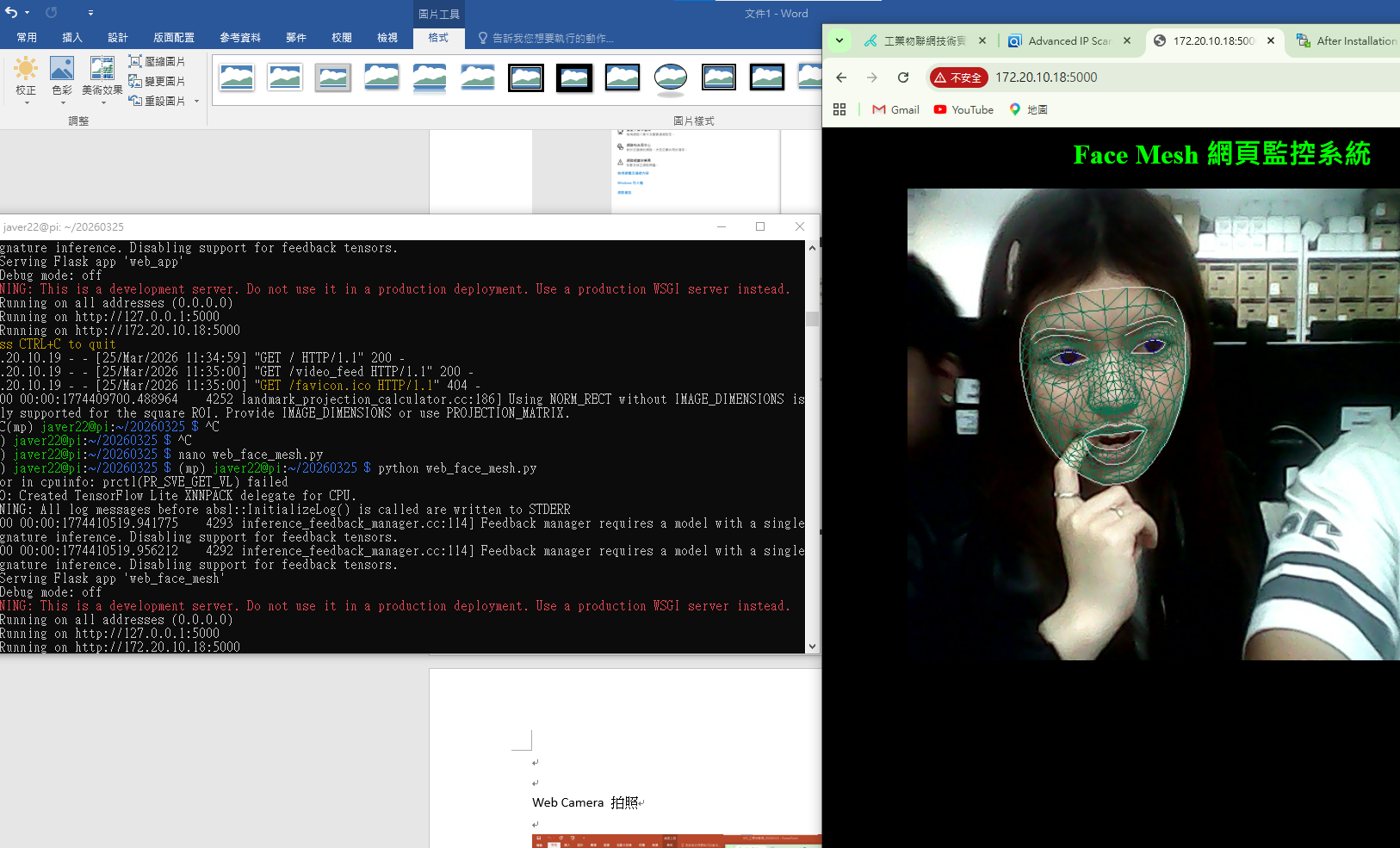Switch to the 插入 ribbon tab
Screen dimensions: 1400x848
coord(71,38)
